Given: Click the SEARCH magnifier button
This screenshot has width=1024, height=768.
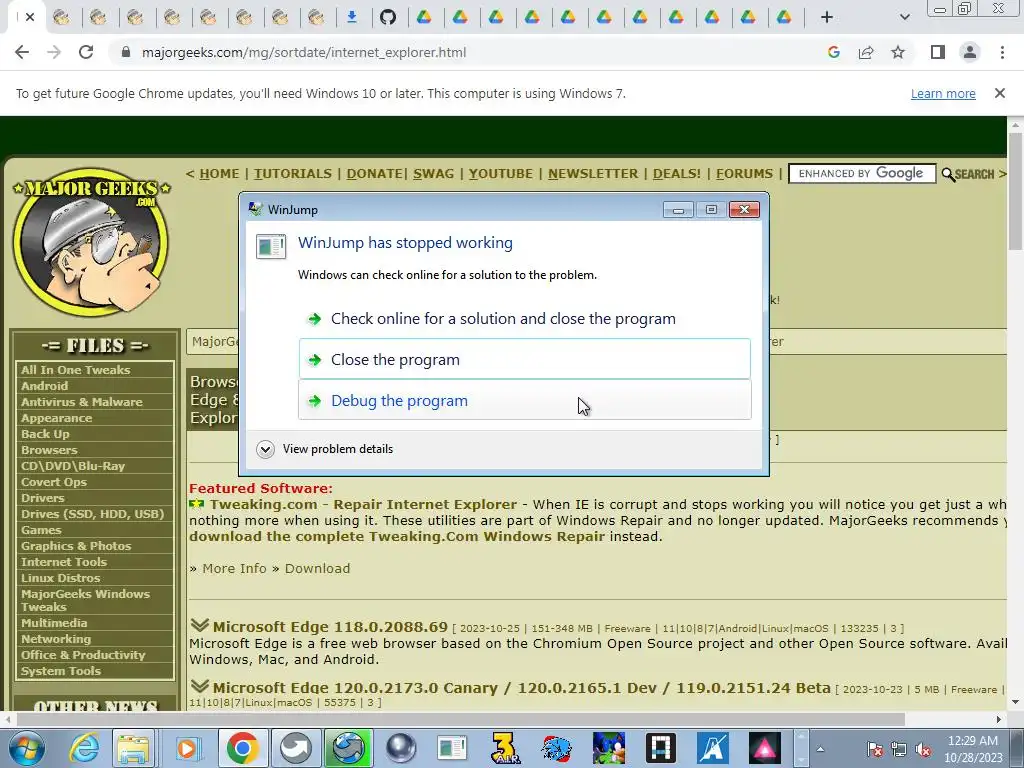Looking at the screenshot, I should pyautogui.click(x=968, y=174).
